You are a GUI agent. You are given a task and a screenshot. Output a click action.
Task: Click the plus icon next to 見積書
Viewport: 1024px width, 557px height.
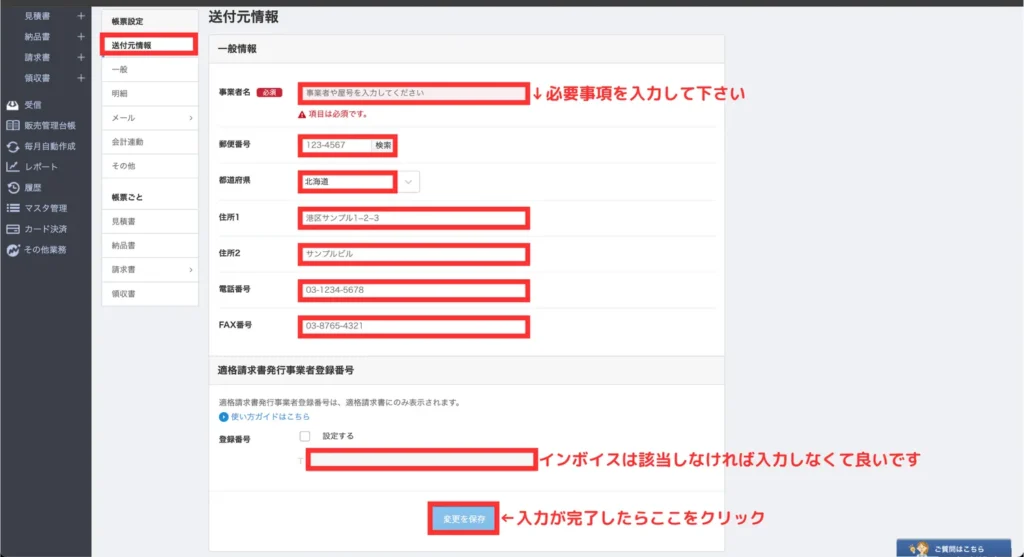pyautogui.click(x=81, y=16)
